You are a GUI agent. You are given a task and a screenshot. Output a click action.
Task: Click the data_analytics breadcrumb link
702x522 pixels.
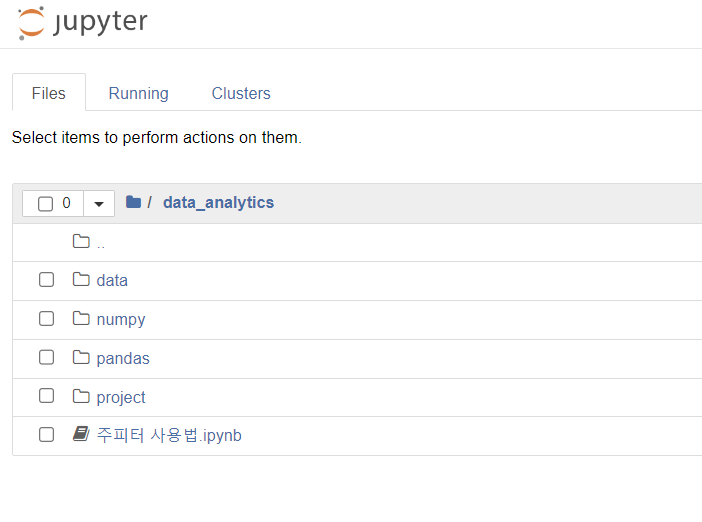pos(218,203)
